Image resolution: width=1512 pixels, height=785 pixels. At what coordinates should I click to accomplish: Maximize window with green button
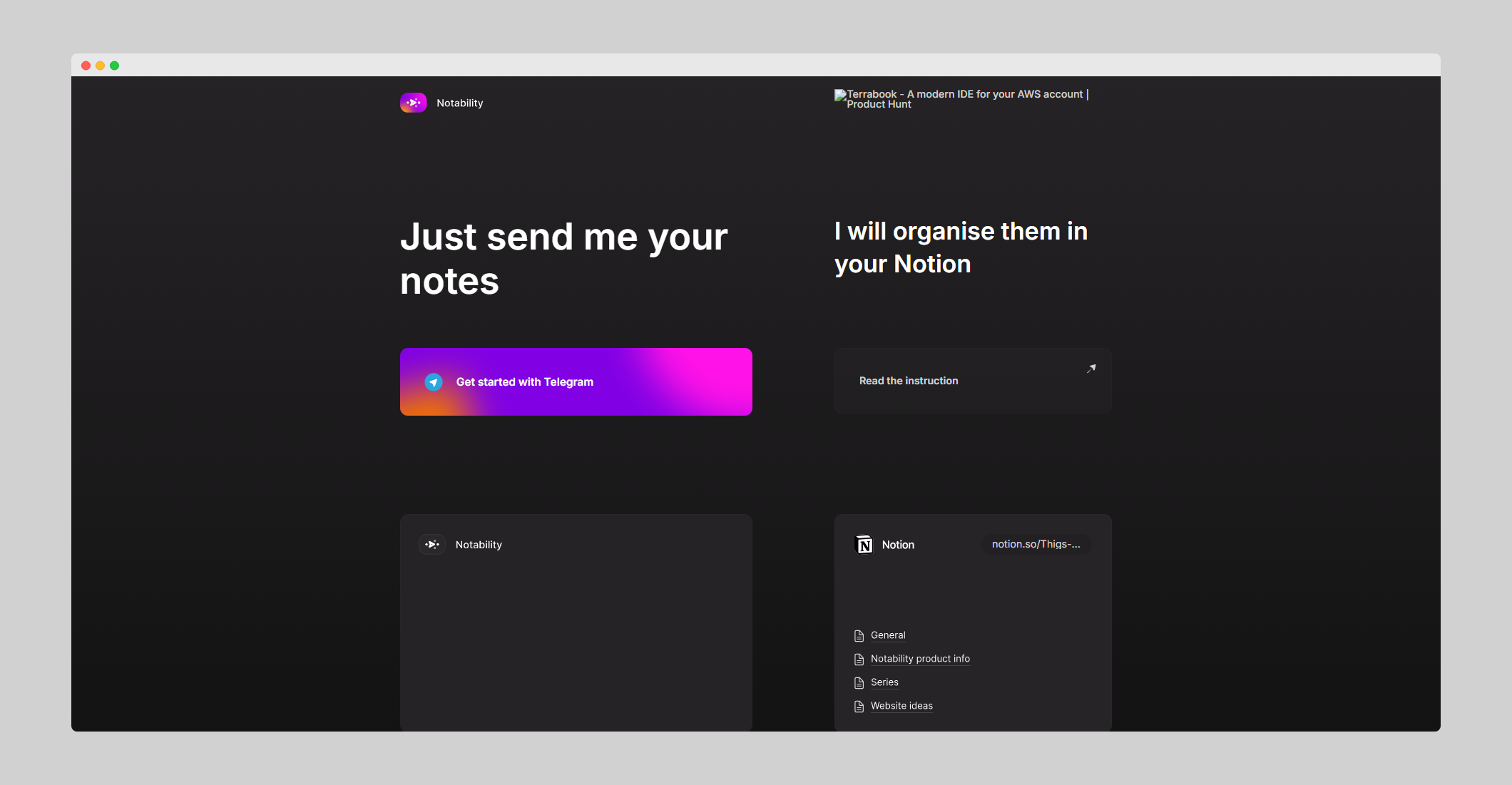tap(114, 66)
